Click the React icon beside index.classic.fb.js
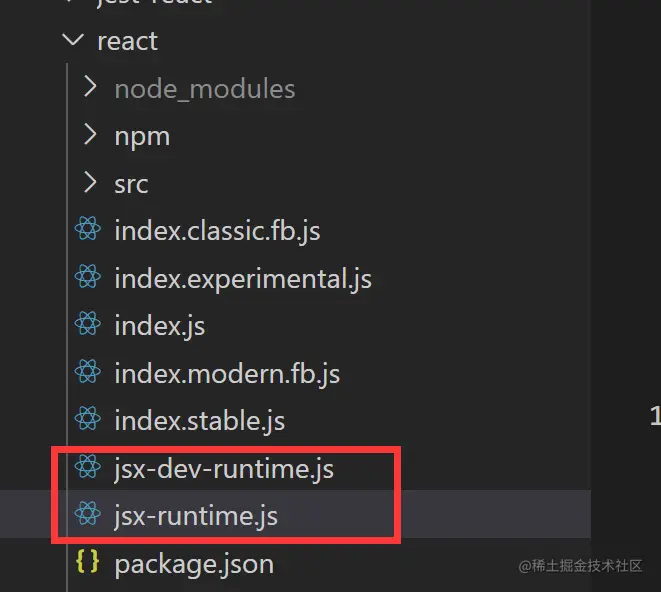Image resolution: width=661 pixels, height=592 pixels. [x=88, y=229]
